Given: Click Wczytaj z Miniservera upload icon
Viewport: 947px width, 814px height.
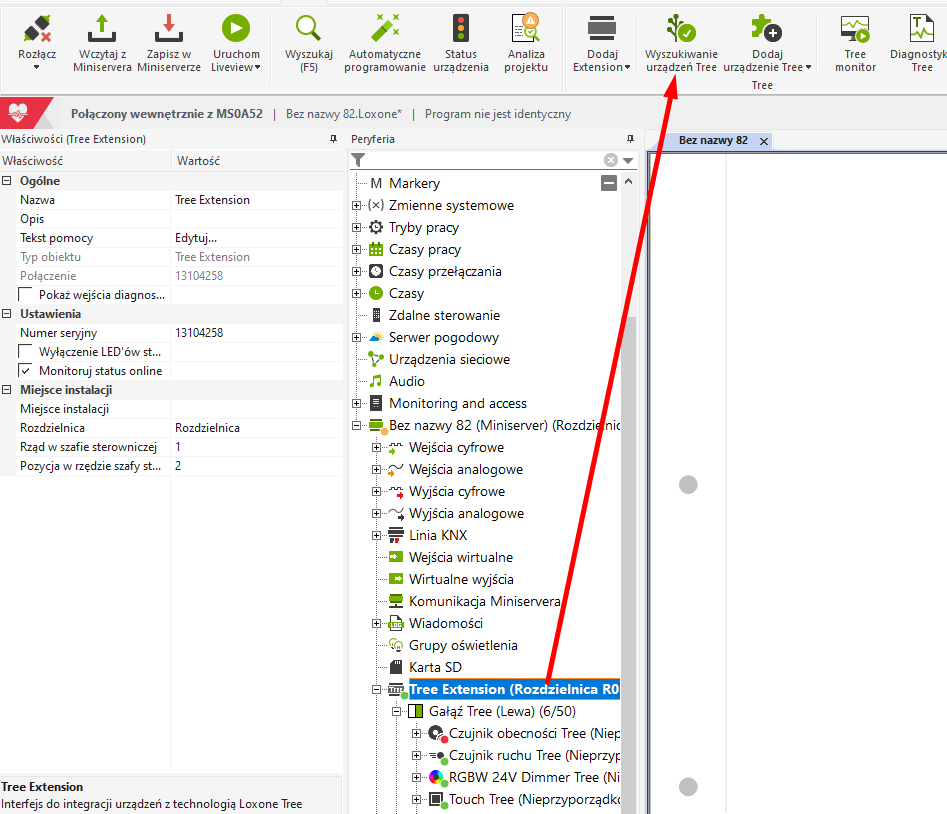Looking at the screenshot, I should [x=101, y=28].
